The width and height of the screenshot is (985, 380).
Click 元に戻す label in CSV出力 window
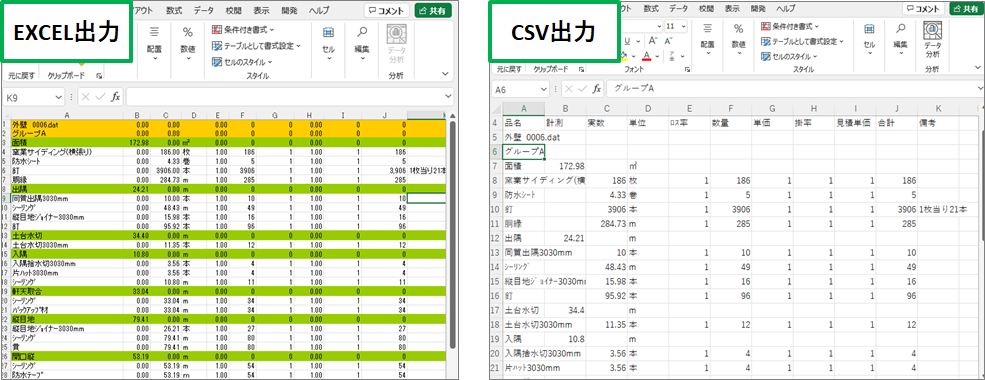(509, 68)
